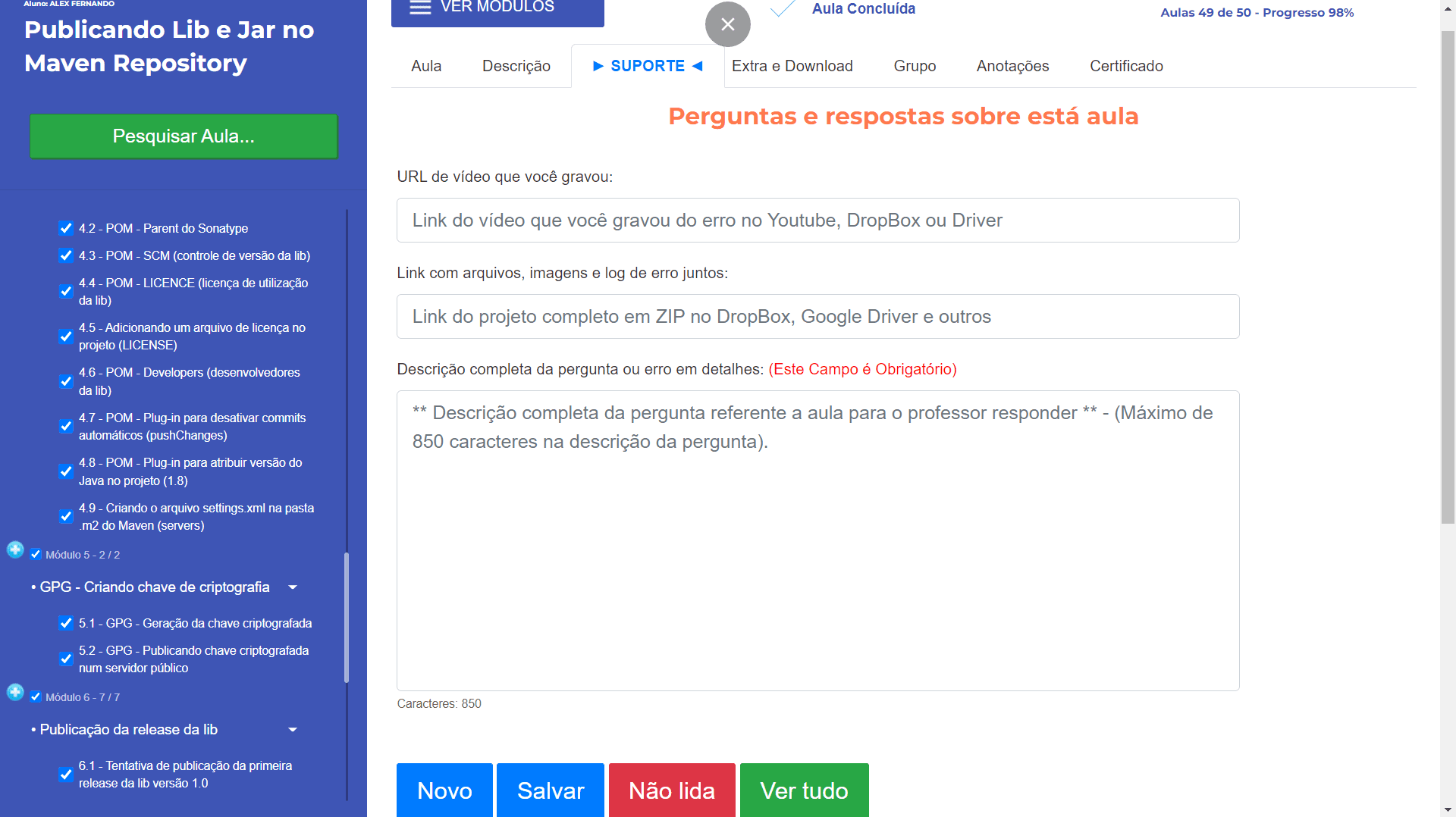This screenshot has height=817, width=1456.
Task: Switch to the Descrição tab
Action: pos(516,66)
